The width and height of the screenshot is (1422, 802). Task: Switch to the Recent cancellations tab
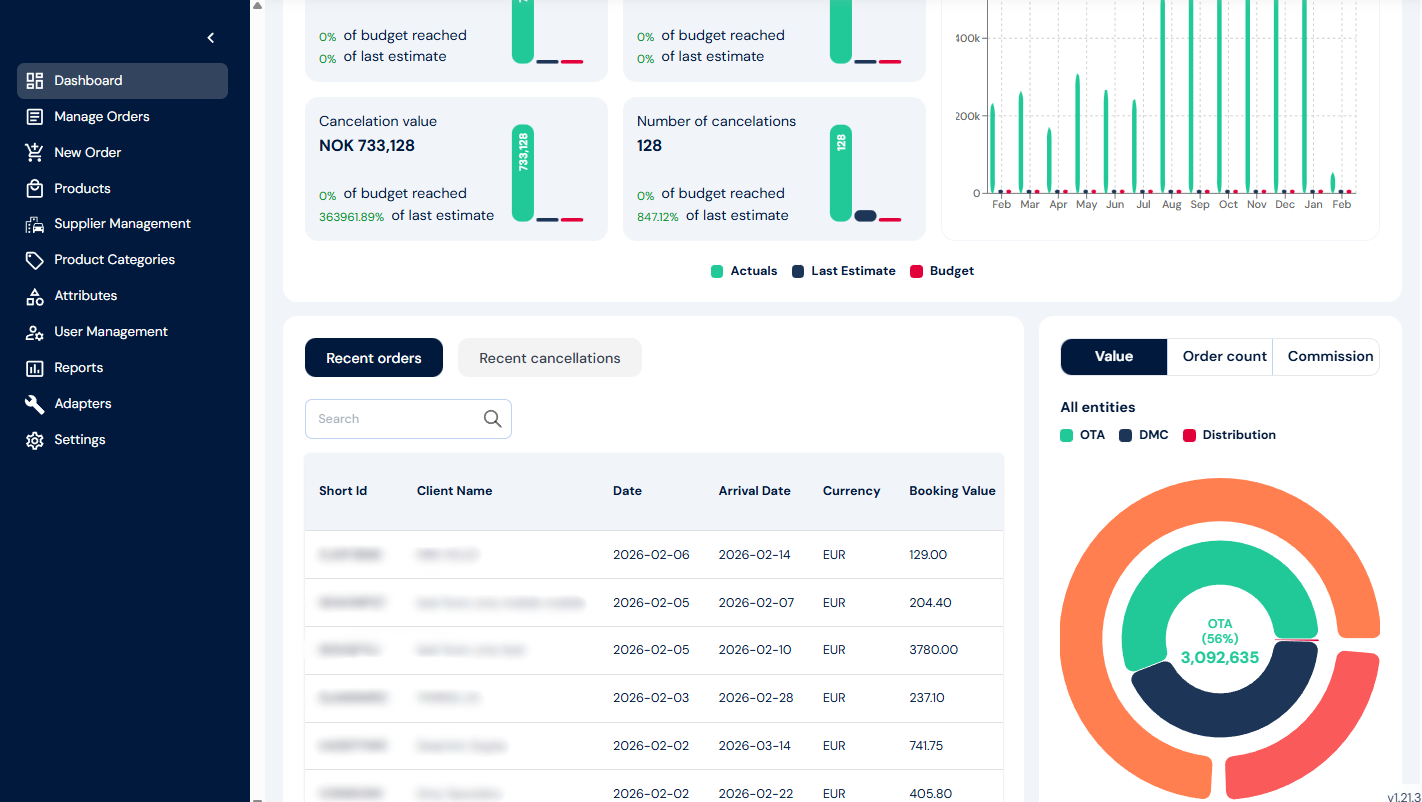pos(549,358)
